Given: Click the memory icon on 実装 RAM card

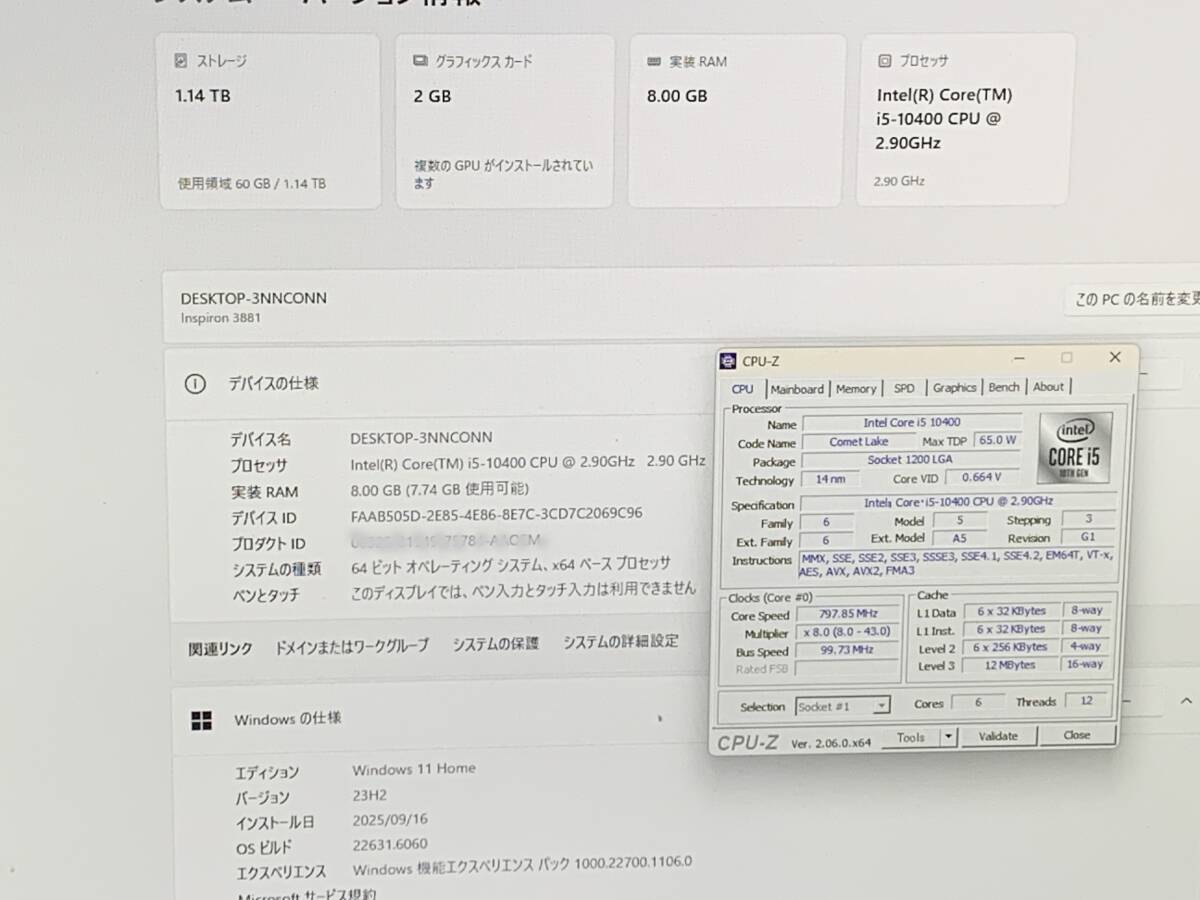Looking at the screenshot, I should [x=652, y=61].
